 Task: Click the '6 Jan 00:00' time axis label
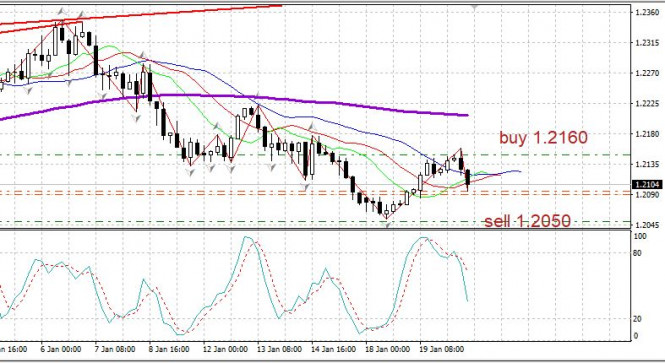click(x=61, y=349)
